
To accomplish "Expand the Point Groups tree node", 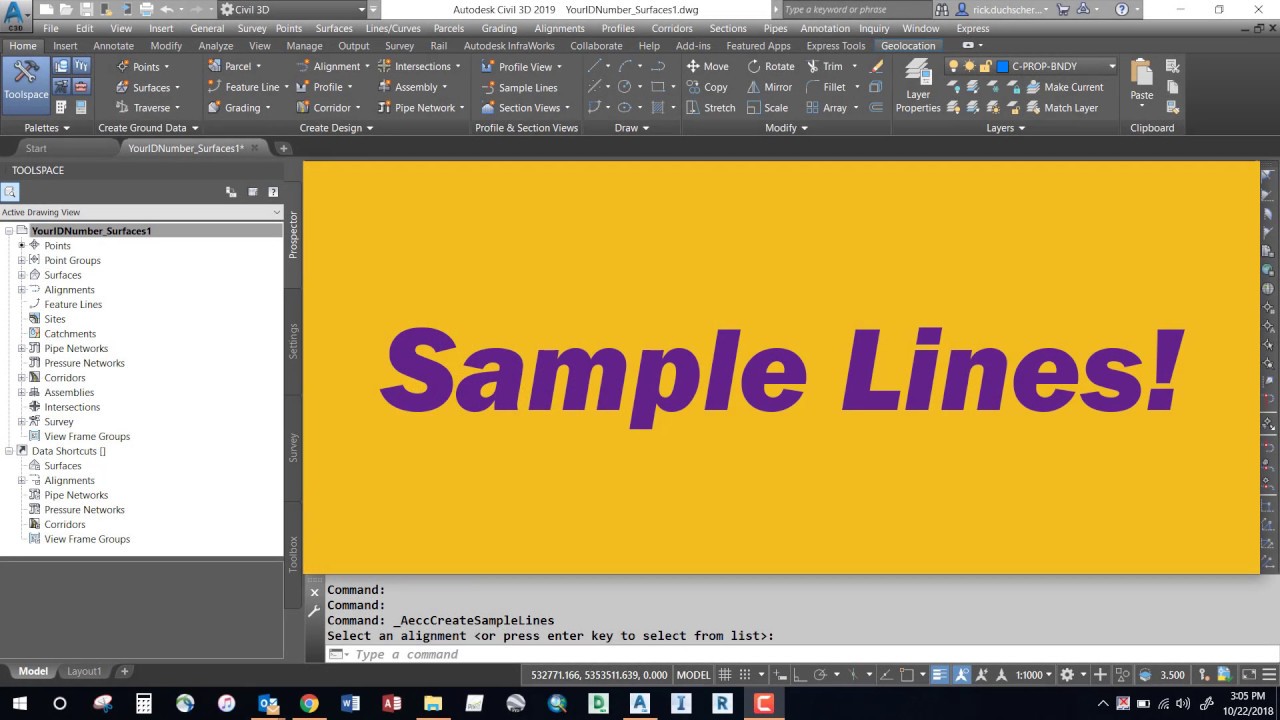I will [x=22, y=260].
